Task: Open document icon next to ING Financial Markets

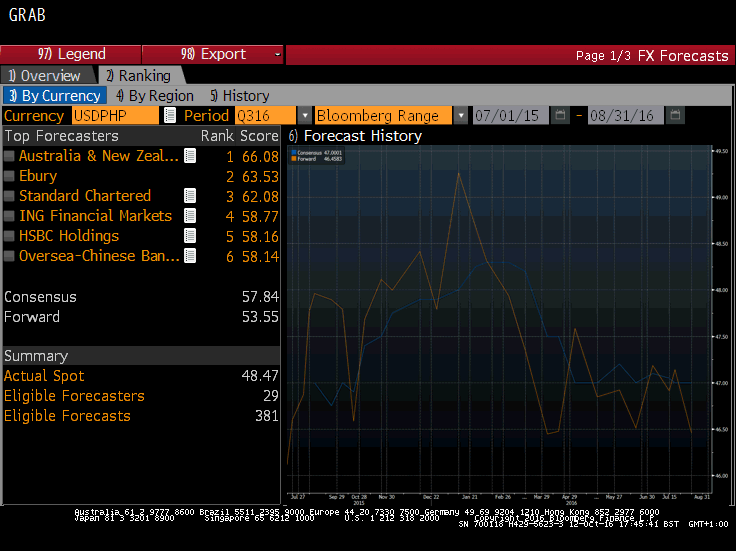Action: (190, 216)
